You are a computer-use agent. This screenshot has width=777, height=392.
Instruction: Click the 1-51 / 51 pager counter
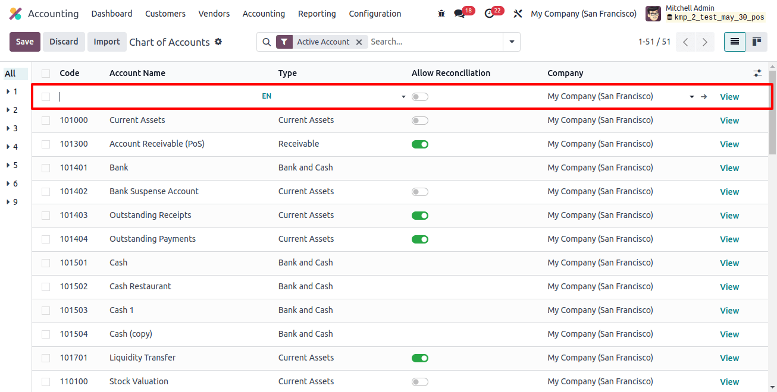(x=654, y=42)
